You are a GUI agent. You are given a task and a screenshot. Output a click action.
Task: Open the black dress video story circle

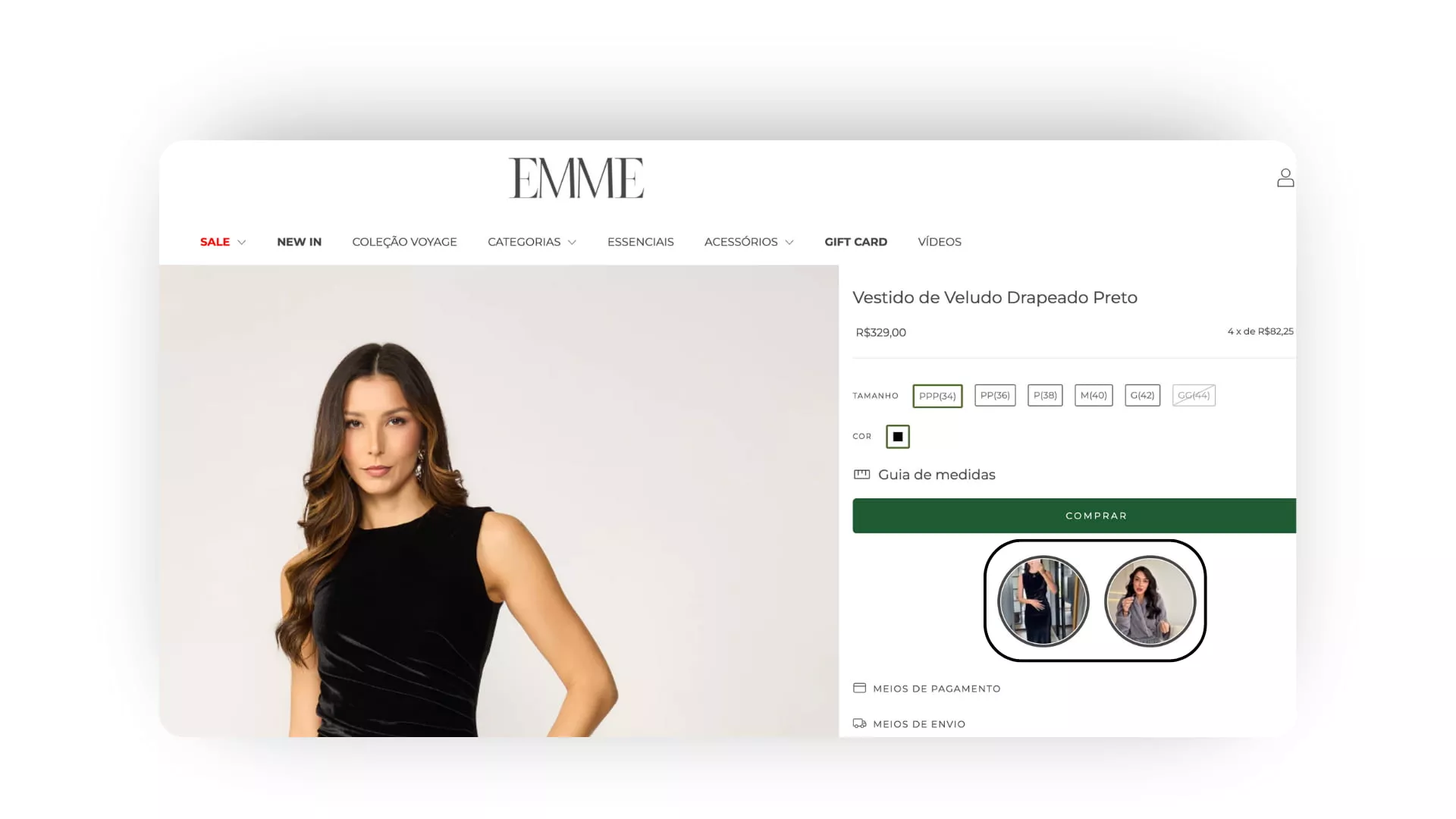click(x=1043, y=601)
